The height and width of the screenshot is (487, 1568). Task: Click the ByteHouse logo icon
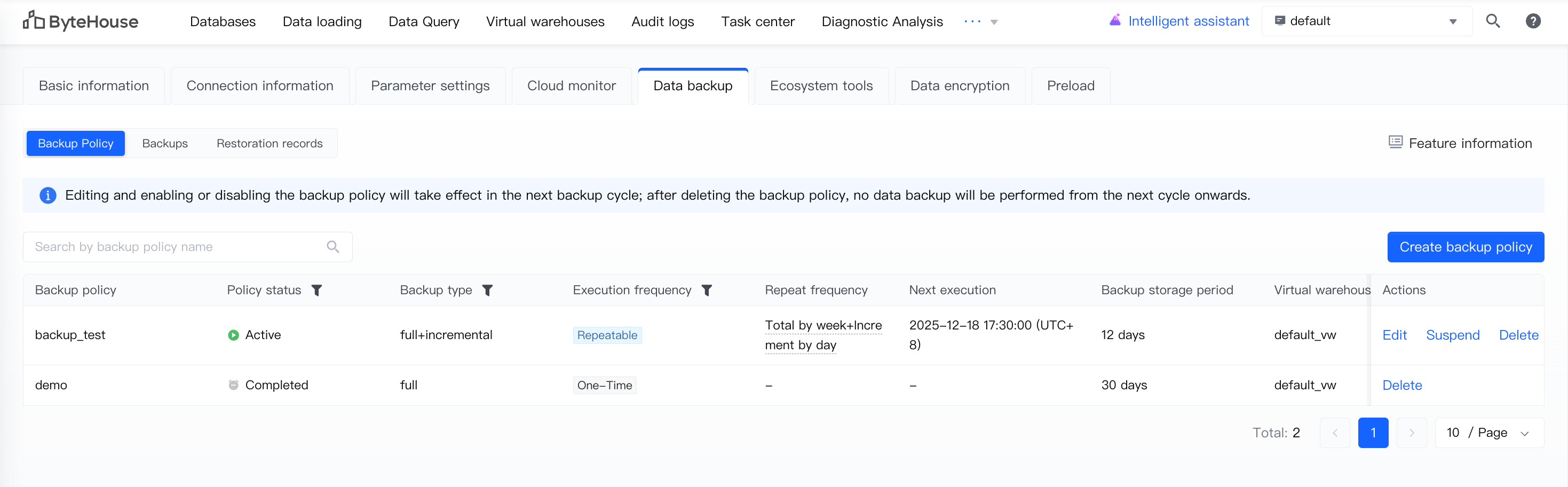coord(34,21)
